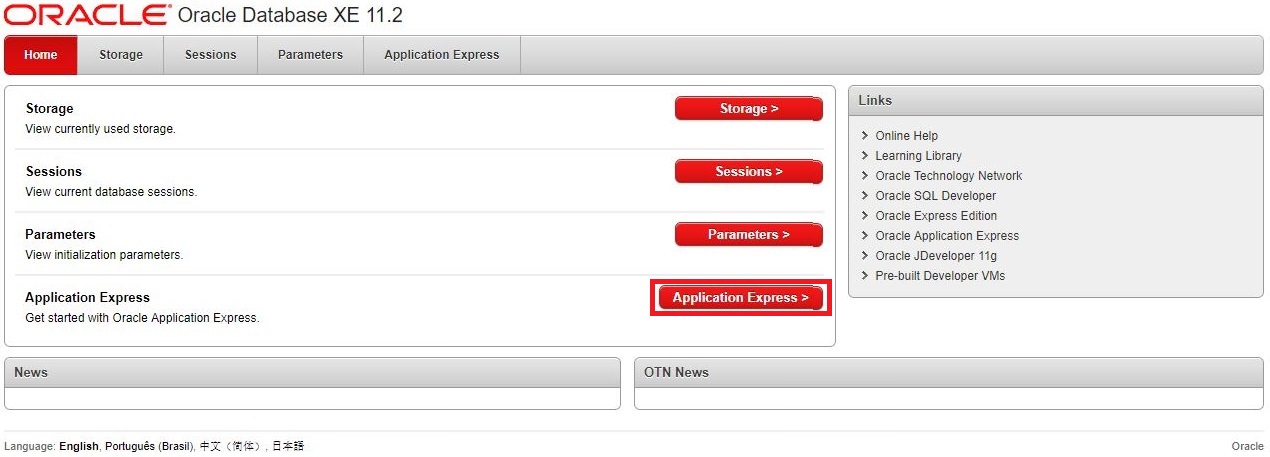The width and height of the screenshot is (1270, 457).
Task: Click the 'View current database sessions.' text
Action: point(111,192)
